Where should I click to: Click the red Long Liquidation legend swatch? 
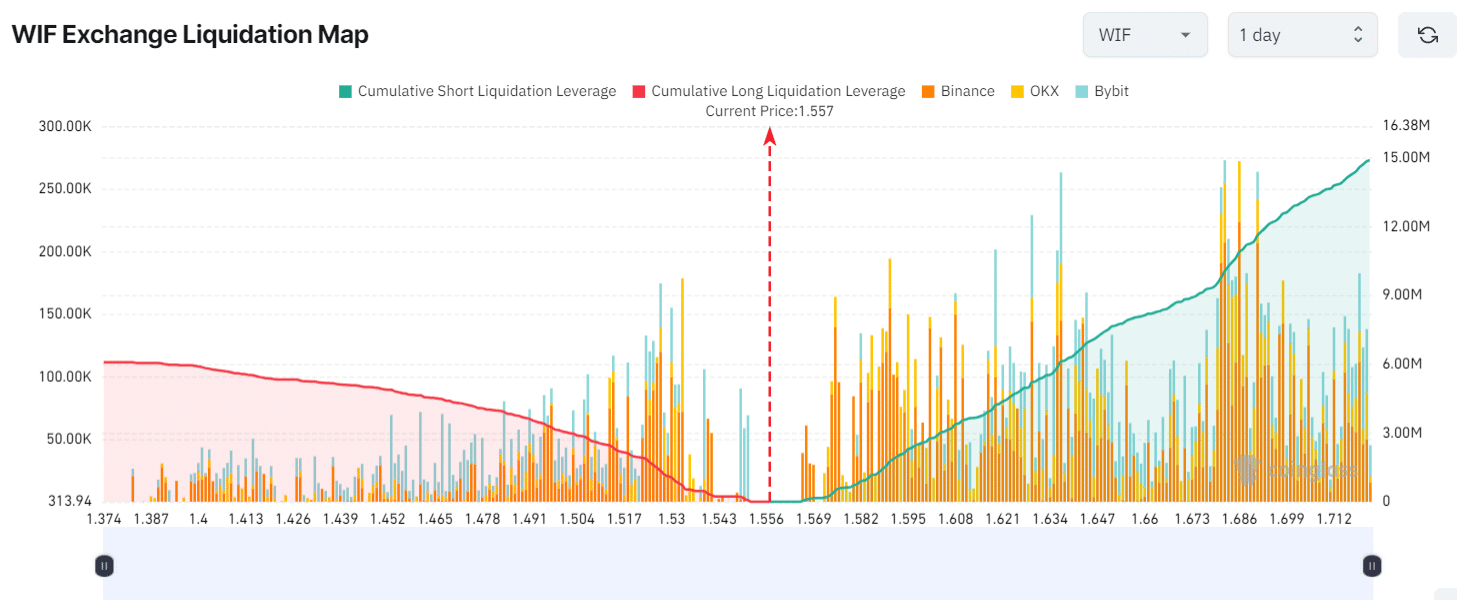click(x=639, y=91)
